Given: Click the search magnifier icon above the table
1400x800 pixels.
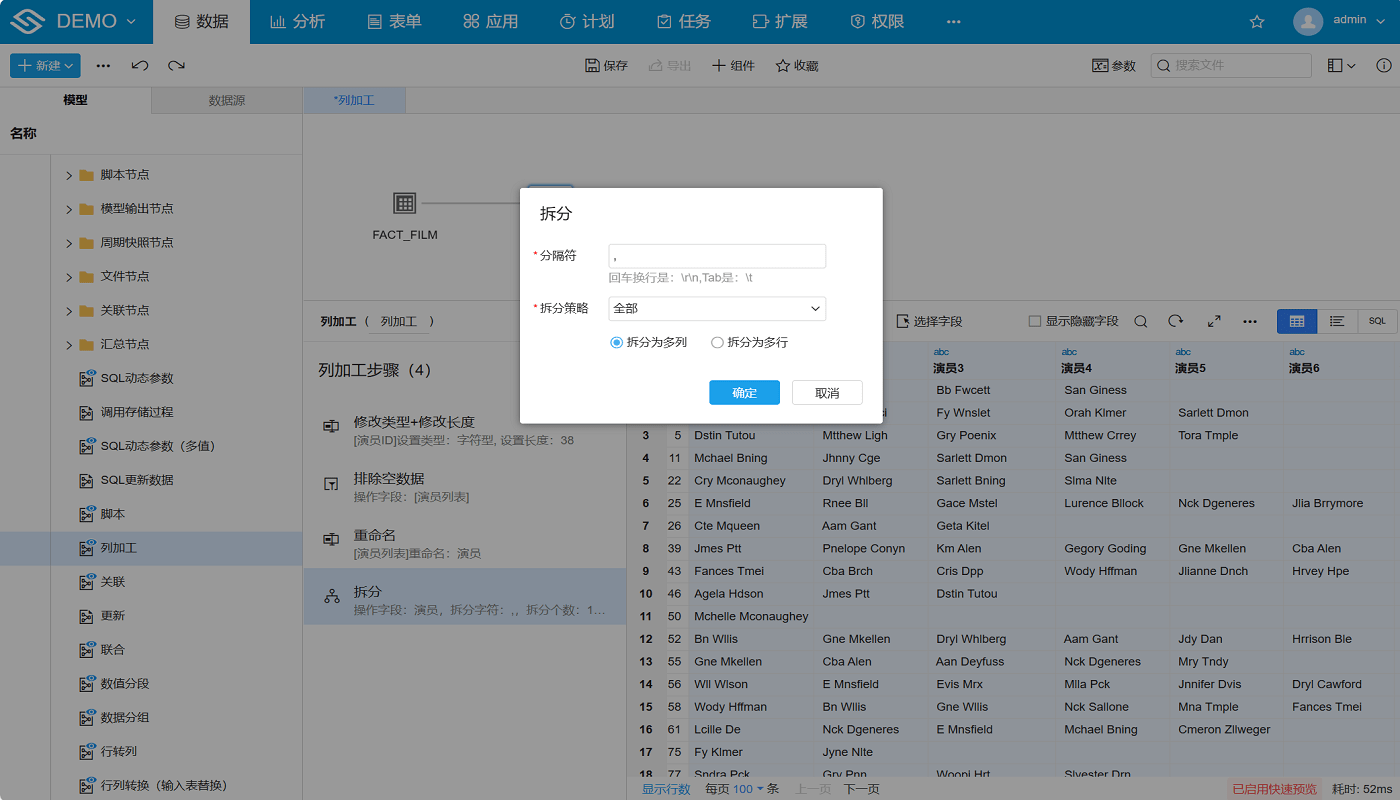Looking at the screenshot, I should click(x=1141, y=321).
